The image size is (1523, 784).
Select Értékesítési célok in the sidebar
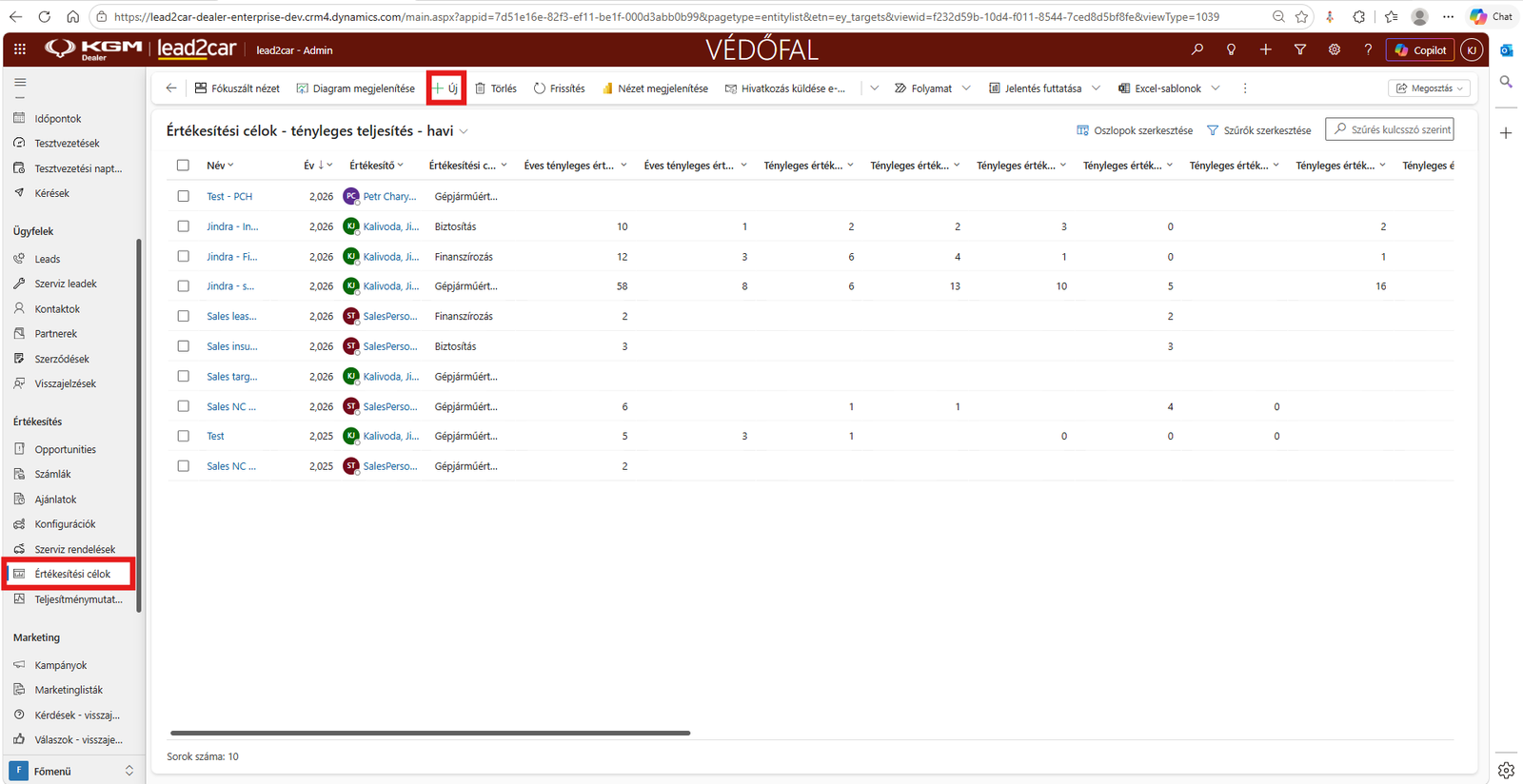(x=72, y=574)
